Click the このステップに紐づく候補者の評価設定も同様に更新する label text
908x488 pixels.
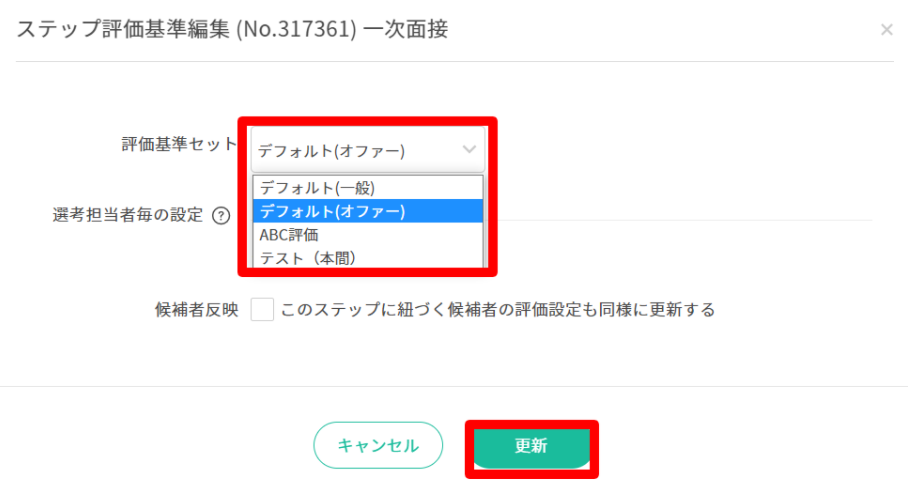498,310
